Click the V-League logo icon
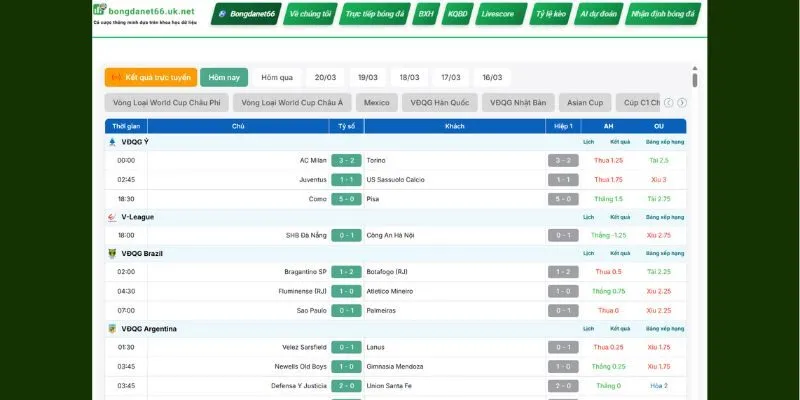 point(112,216)
